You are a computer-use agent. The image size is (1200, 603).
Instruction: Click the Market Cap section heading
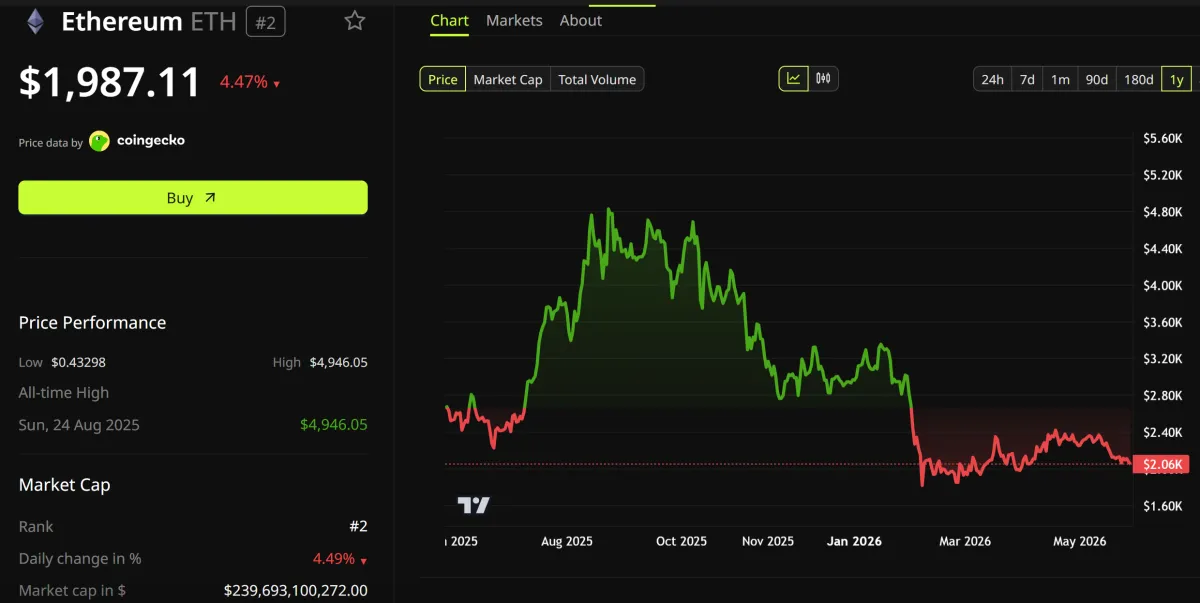(x=65, y=485)
